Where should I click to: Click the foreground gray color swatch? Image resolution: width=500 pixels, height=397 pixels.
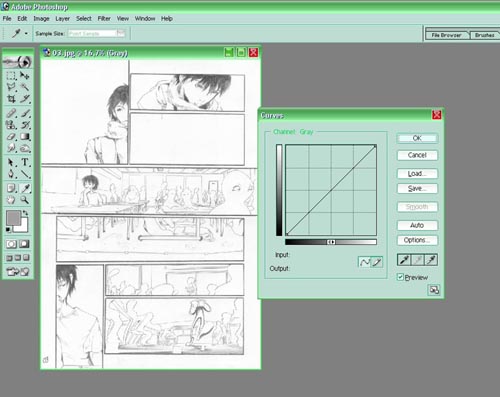(x=13, y=218)
